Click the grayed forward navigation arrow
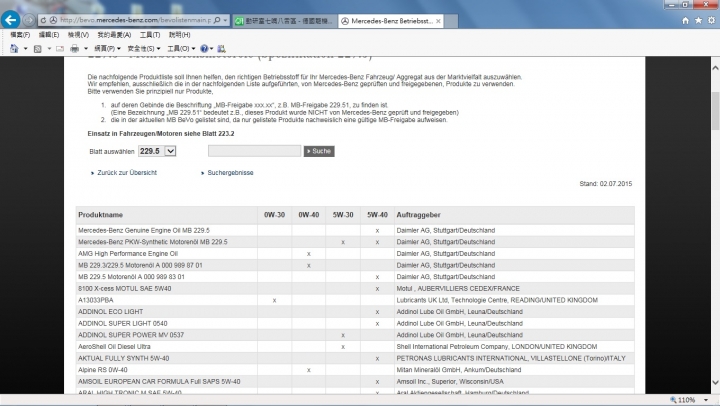Viewport: 720px width, 406px height. 28,20
